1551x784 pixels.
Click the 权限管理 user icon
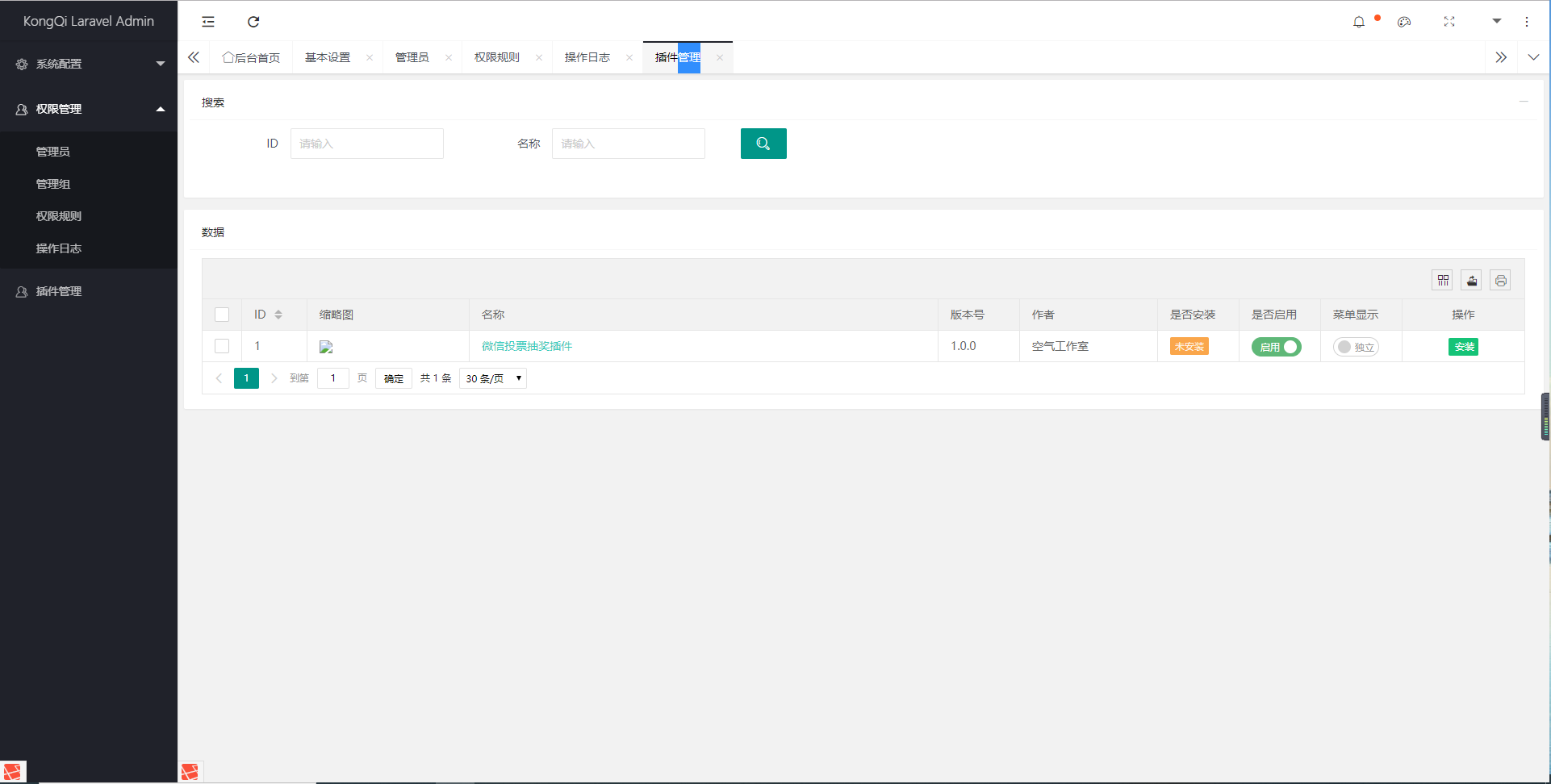[x=22, y=109]
